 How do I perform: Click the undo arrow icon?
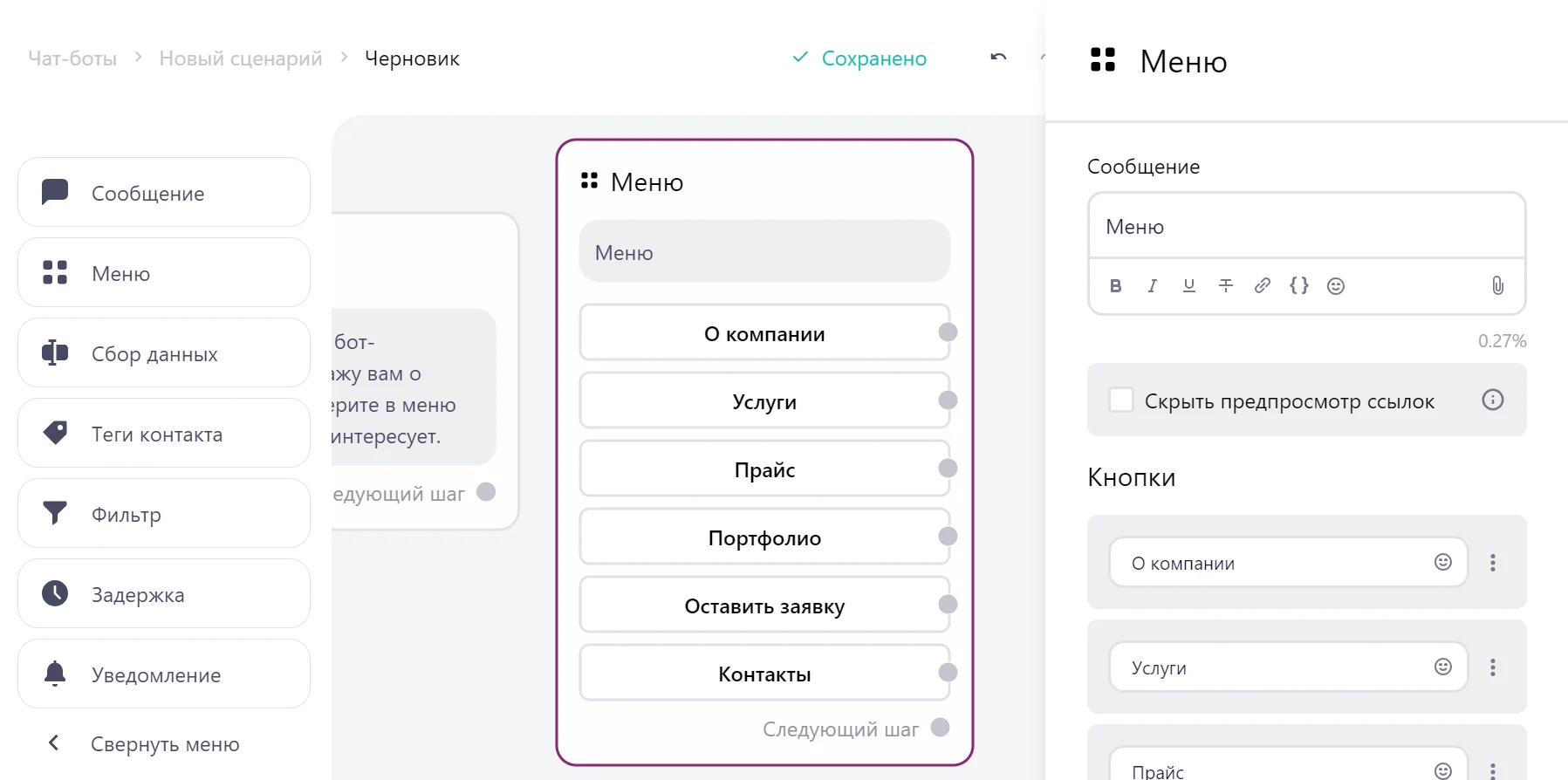998,58
